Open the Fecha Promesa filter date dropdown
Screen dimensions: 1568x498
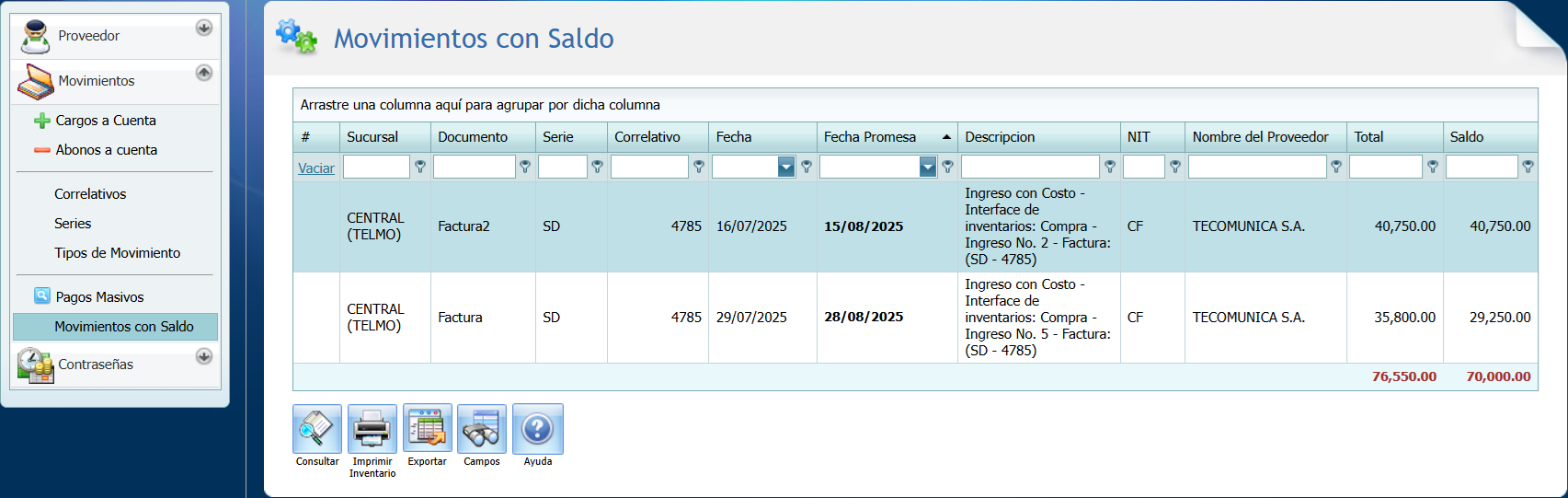click(x=928, y=167)
